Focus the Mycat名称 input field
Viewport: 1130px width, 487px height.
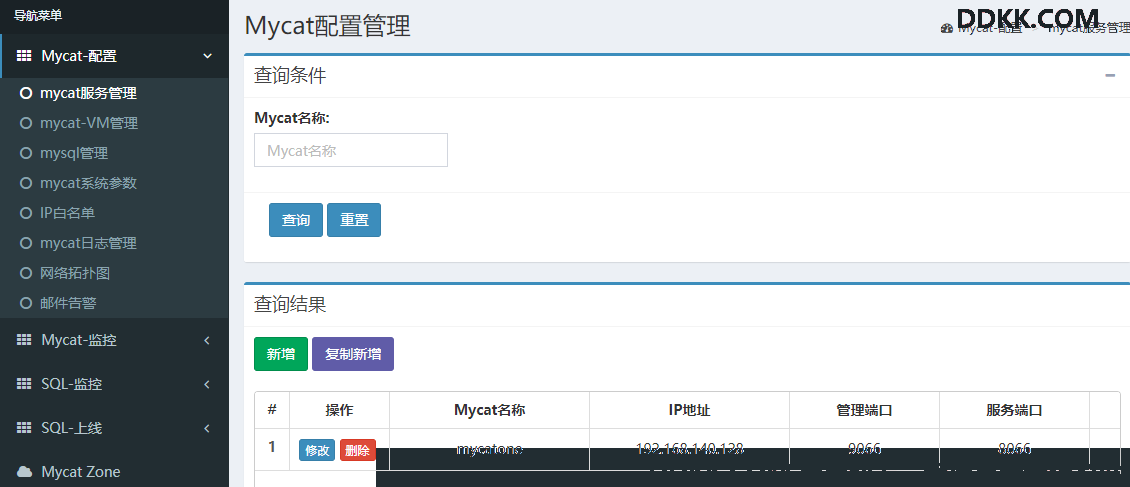[351, 150]
